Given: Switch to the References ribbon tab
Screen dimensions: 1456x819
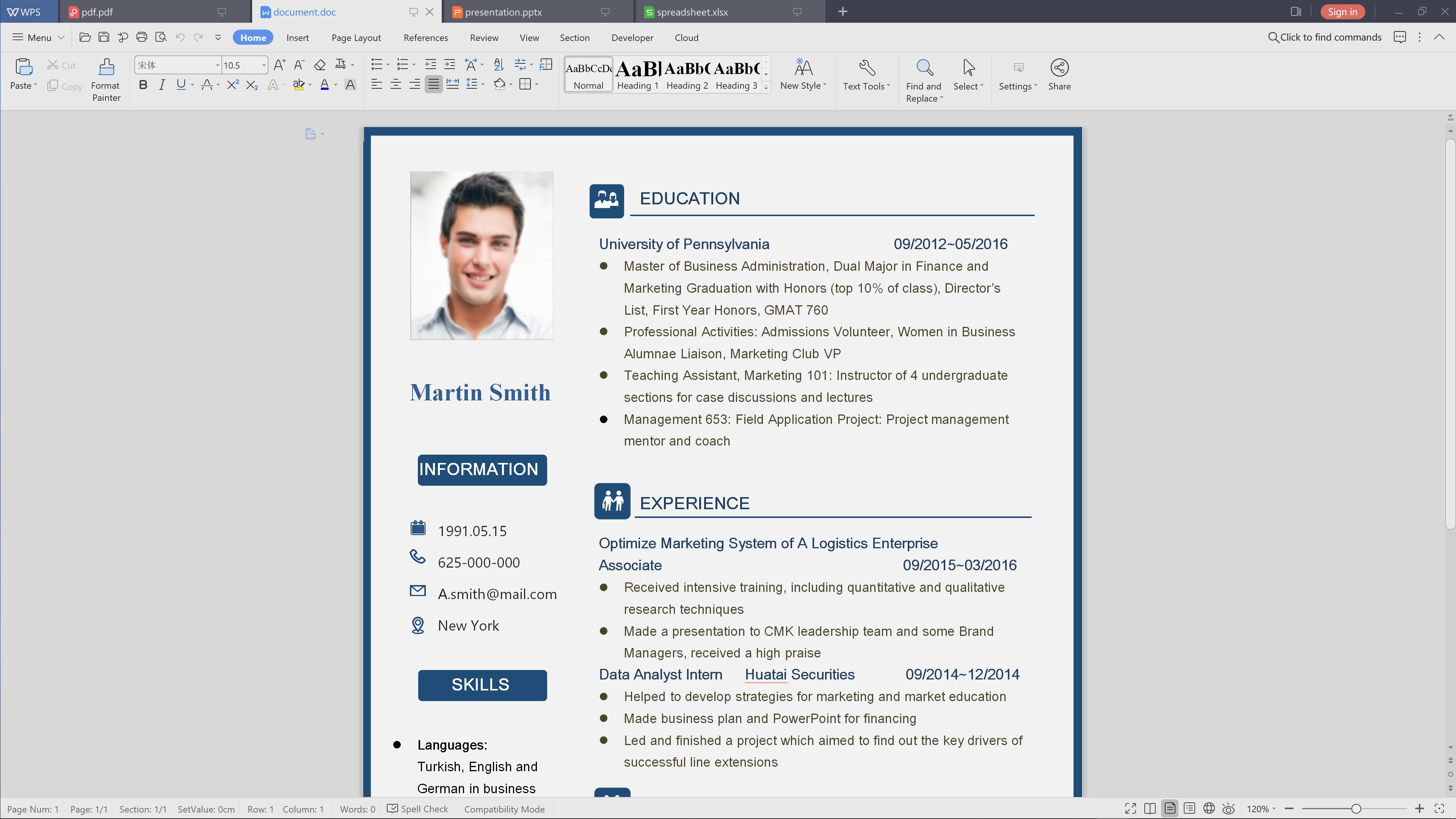Looking at the screenshot, I should 425,37.
